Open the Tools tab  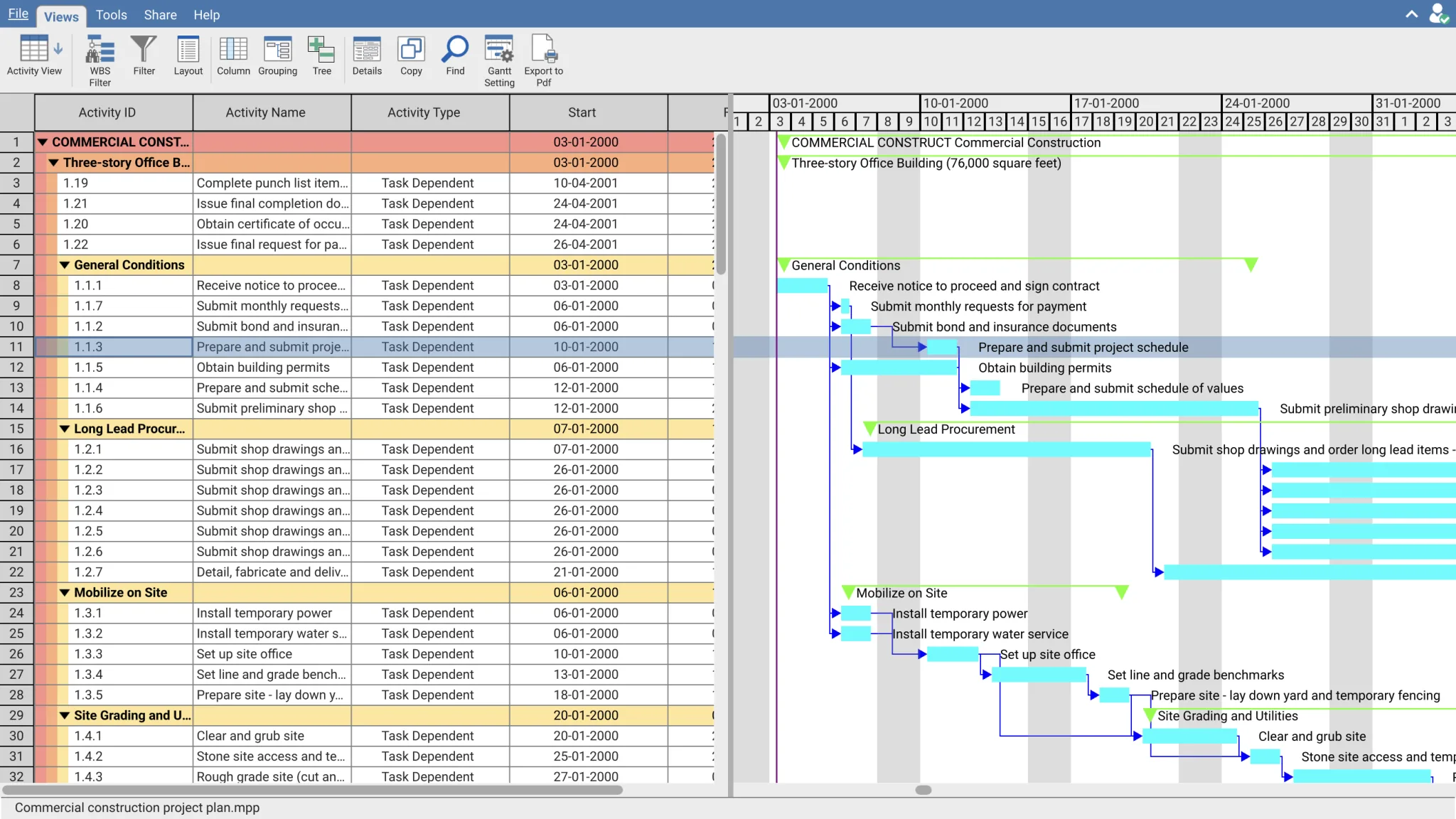pyautogui.click(x=111, y=14)
